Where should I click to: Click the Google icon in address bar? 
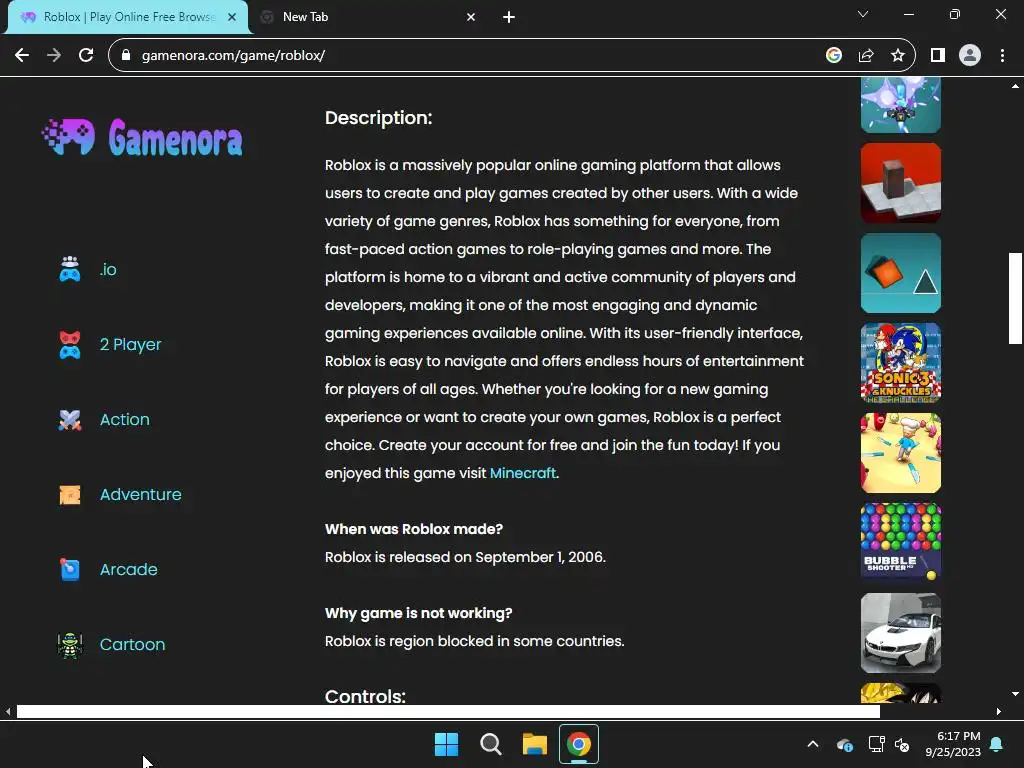(x=833, y=56)
